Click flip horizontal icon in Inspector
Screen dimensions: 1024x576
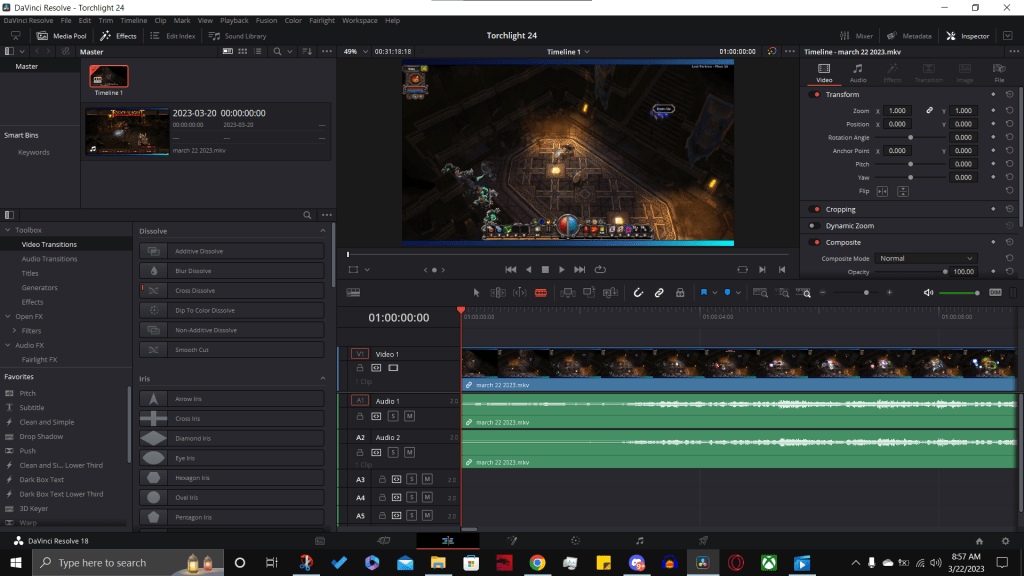[x=883, y=191]
